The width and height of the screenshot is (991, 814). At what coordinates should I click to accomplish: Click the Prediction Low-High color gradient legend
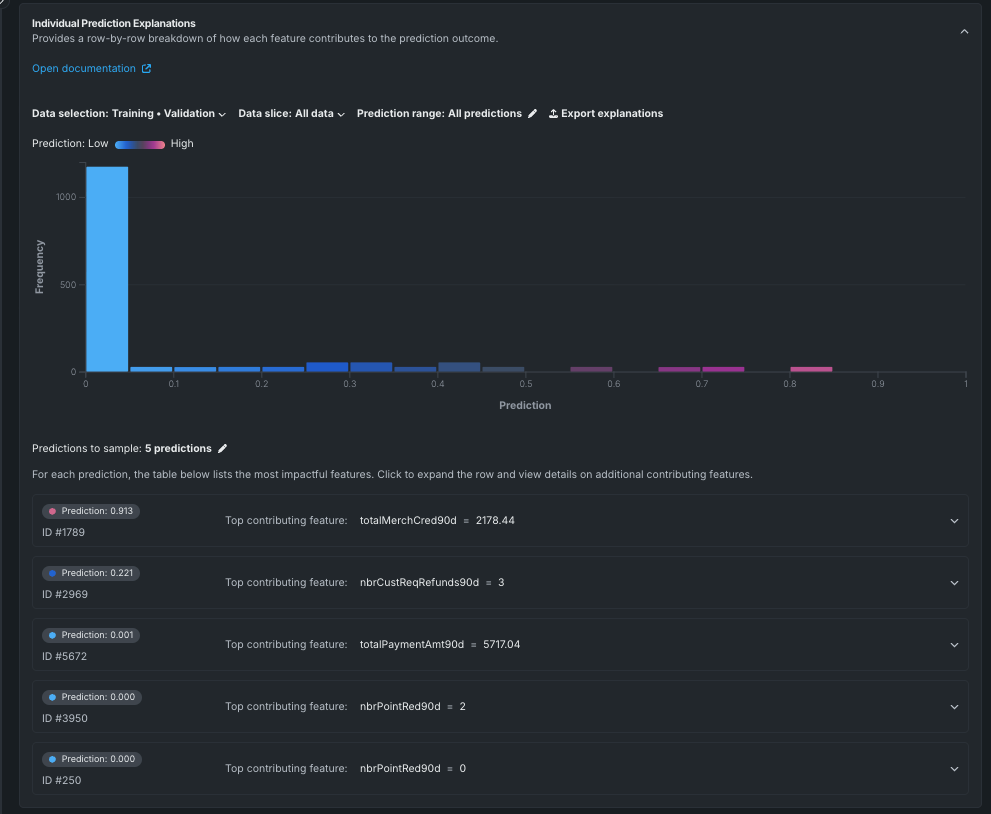coord(139,144)
